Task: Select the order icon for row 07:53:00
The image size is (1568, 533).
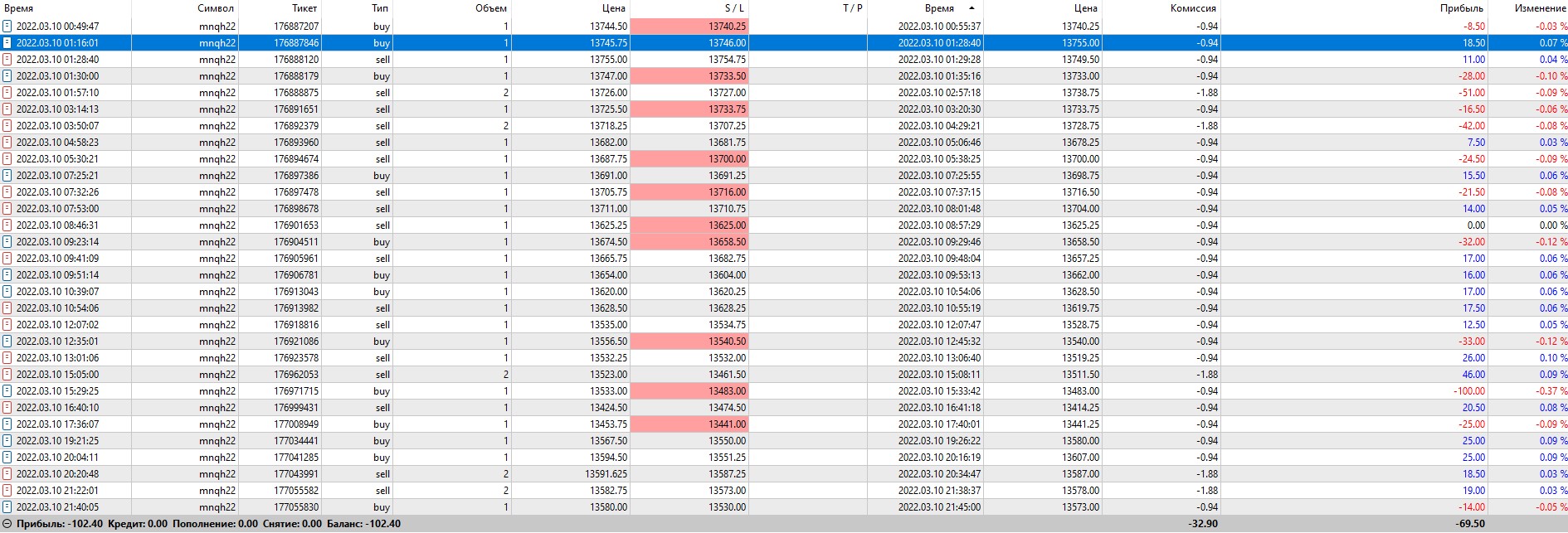Action: [7, 209]
